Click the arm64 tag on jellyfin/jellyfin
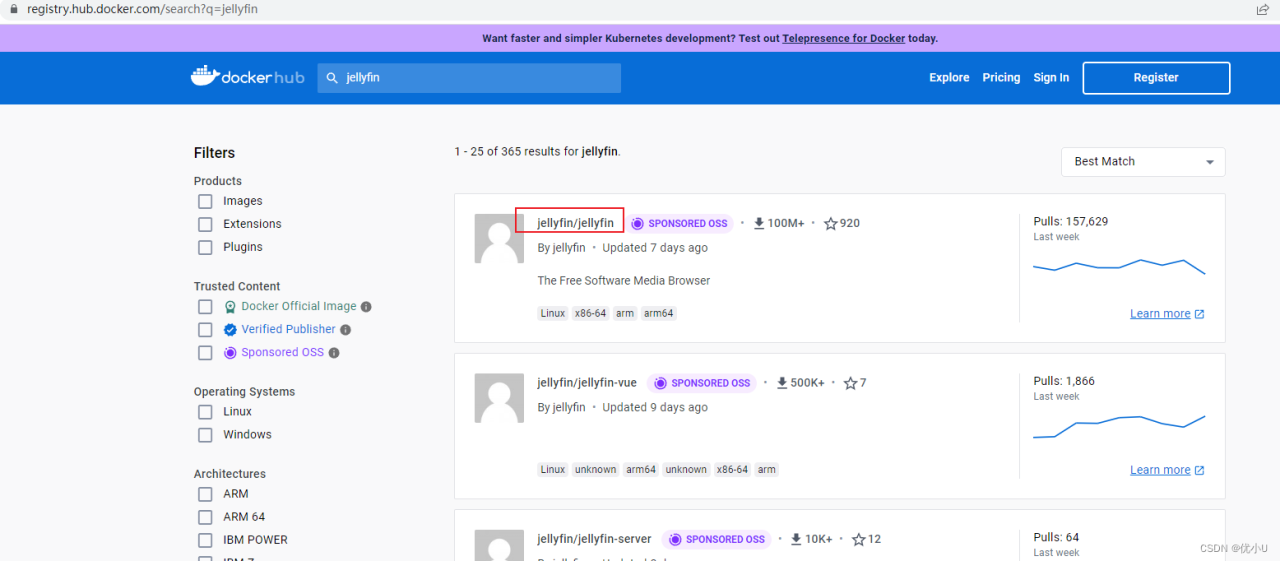This screenshot has width=1280, height=561. (x=659, y=314)
